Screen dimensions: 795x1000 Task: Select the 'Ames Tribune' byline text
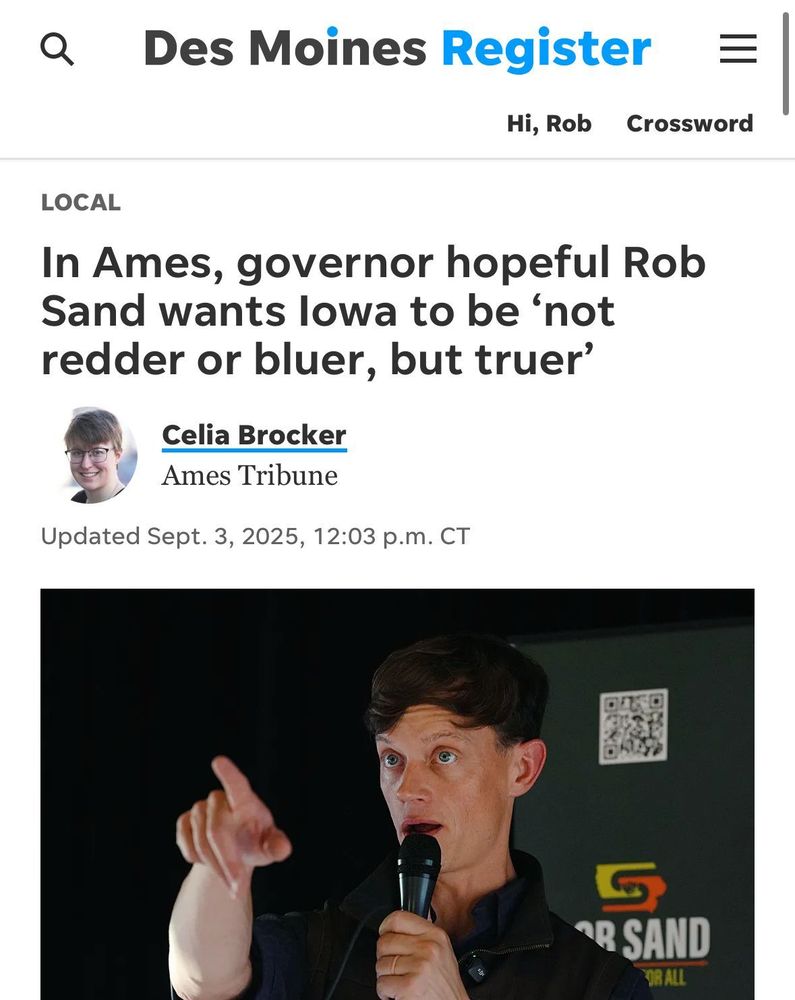[249, 476]
